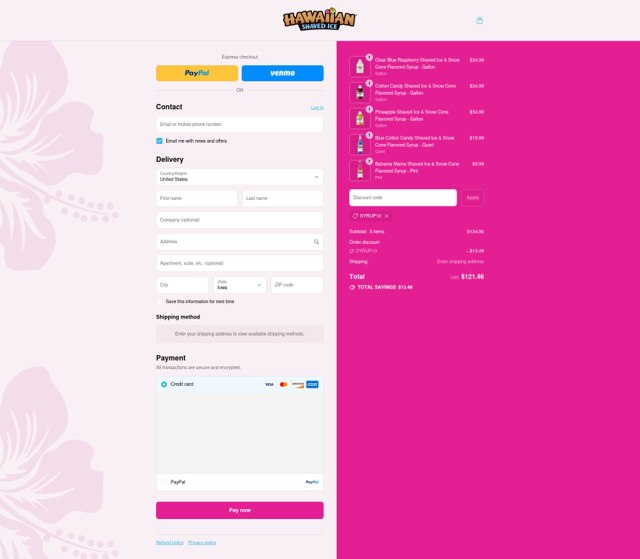Image resolution: width=640 pixels, height=559 pixels.
Task: Open Bahama Mama pint syrup thumbnail
Action: 360,170
